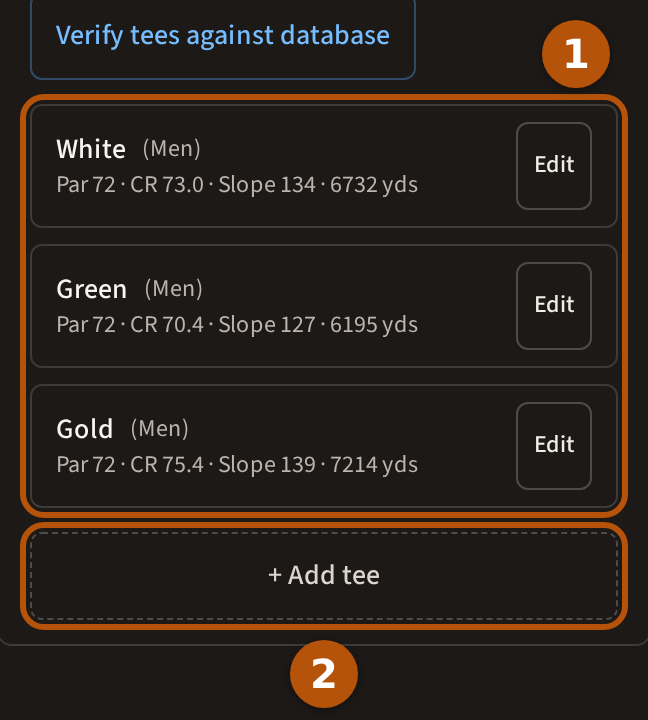Click the (Men) label beside Gold
648x720 pixels.
[160, 429]
